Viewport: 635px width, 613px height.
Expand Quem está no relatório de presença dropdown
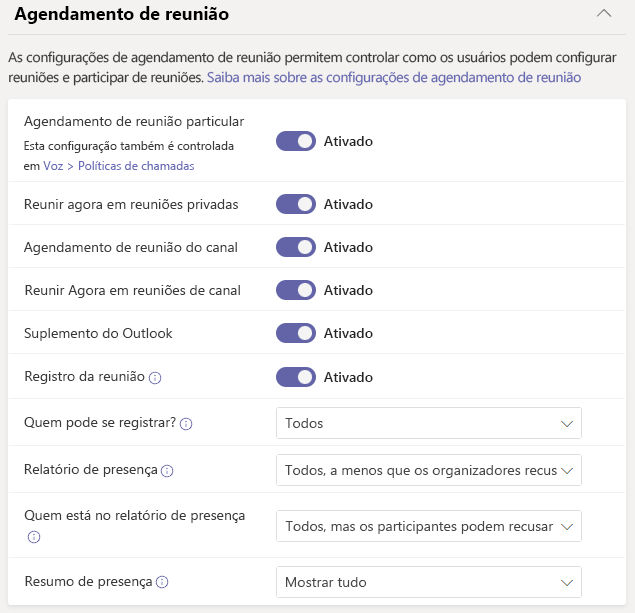[x=428, y=526]
